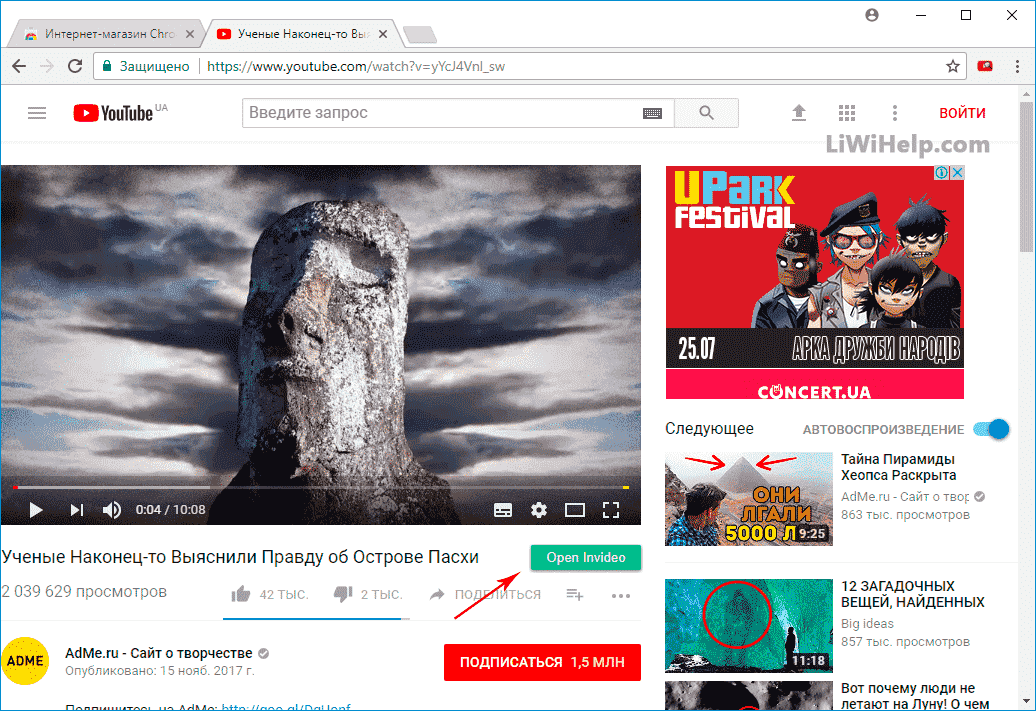Screen dimensions: 1036x711
Task: Open the player settings gear
Action: tap(539, 510)
